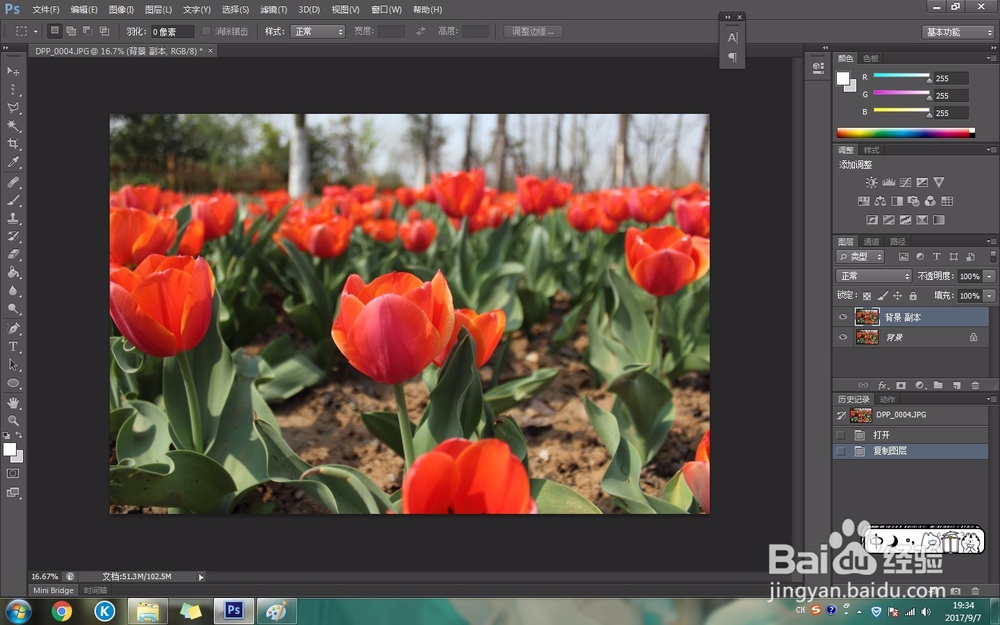1000x625 pixels.
Task: Select the Clone Stamp tool
Action: (x=13, y=217)
